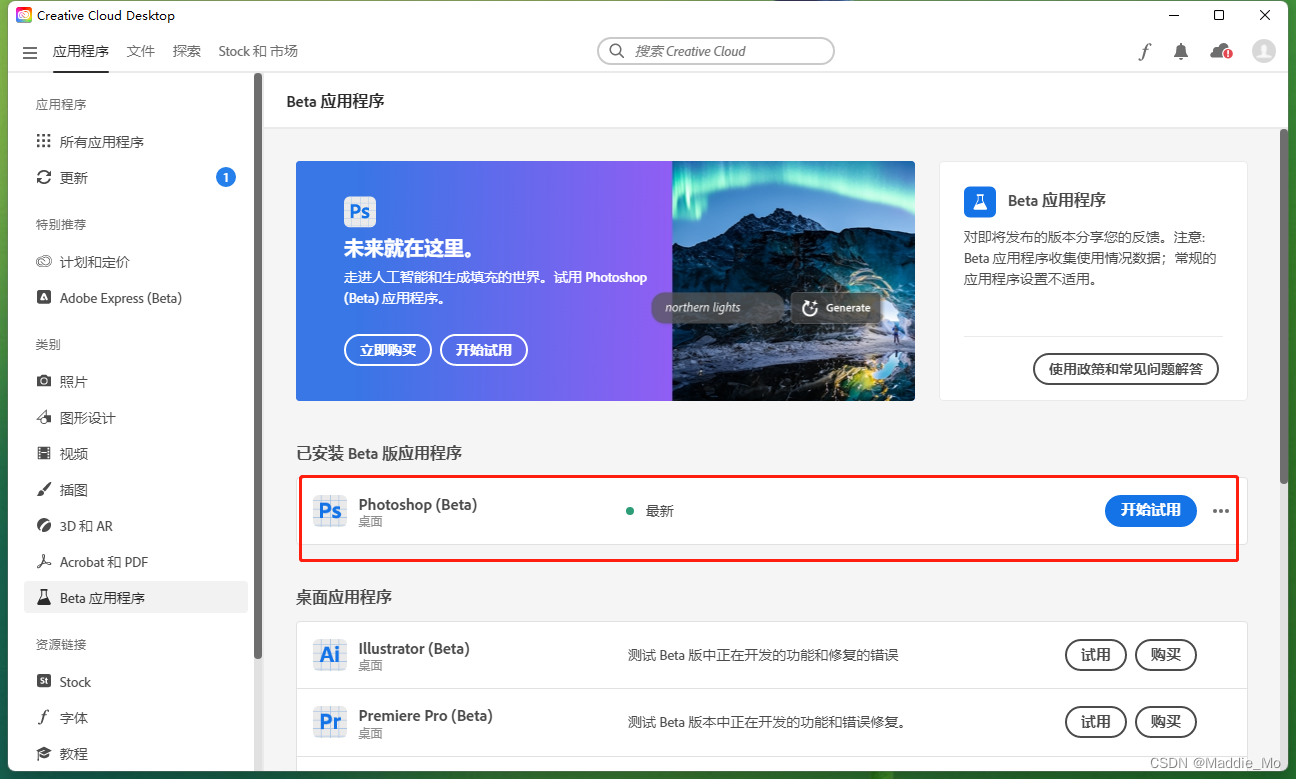
Task: Click the update count badge
Action: (226, 177)
